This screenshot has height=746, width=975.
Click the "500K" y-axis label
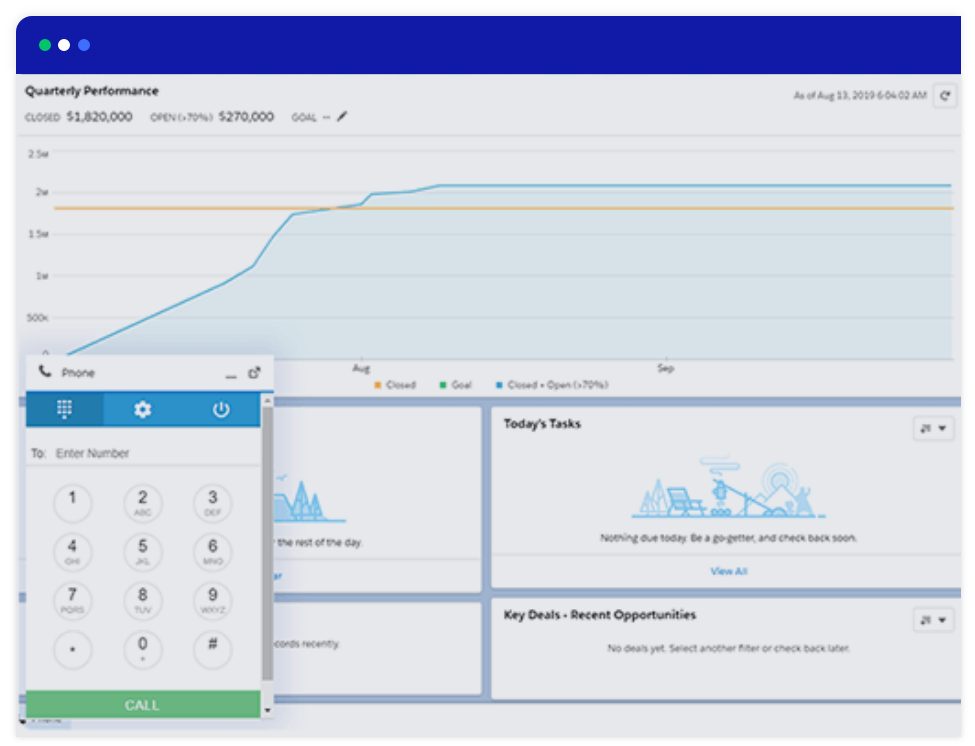(37, 318)
